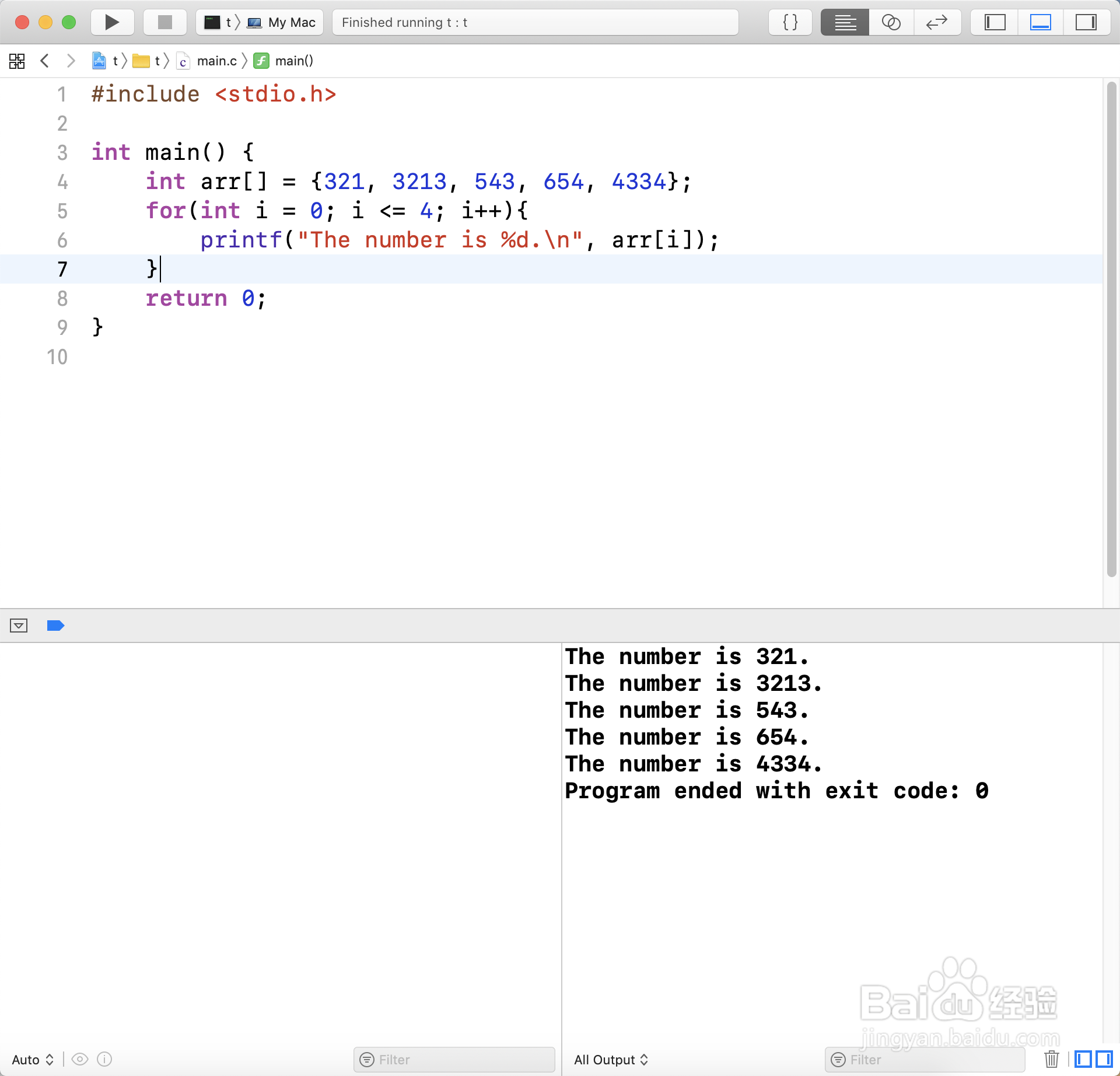The image size is (1120, 1076).
Task: Toggle the left Navigator panel
Action: point(995,22)
